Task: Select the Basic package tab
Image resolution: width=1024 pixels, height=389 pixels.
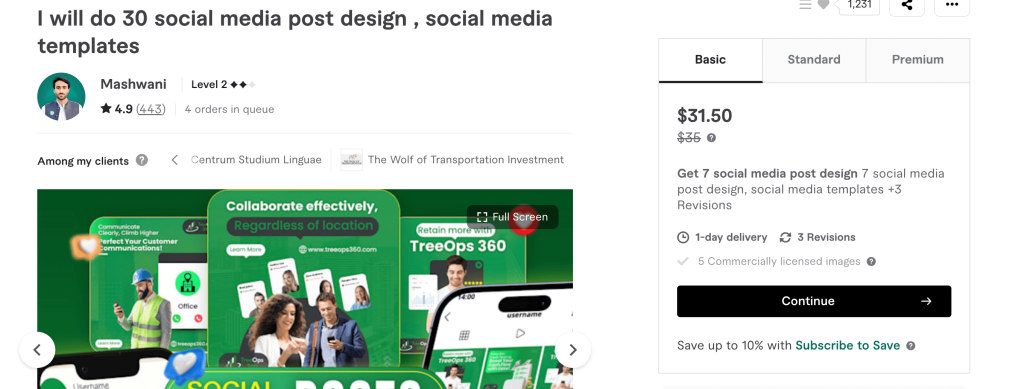Action: click(711, 60)
